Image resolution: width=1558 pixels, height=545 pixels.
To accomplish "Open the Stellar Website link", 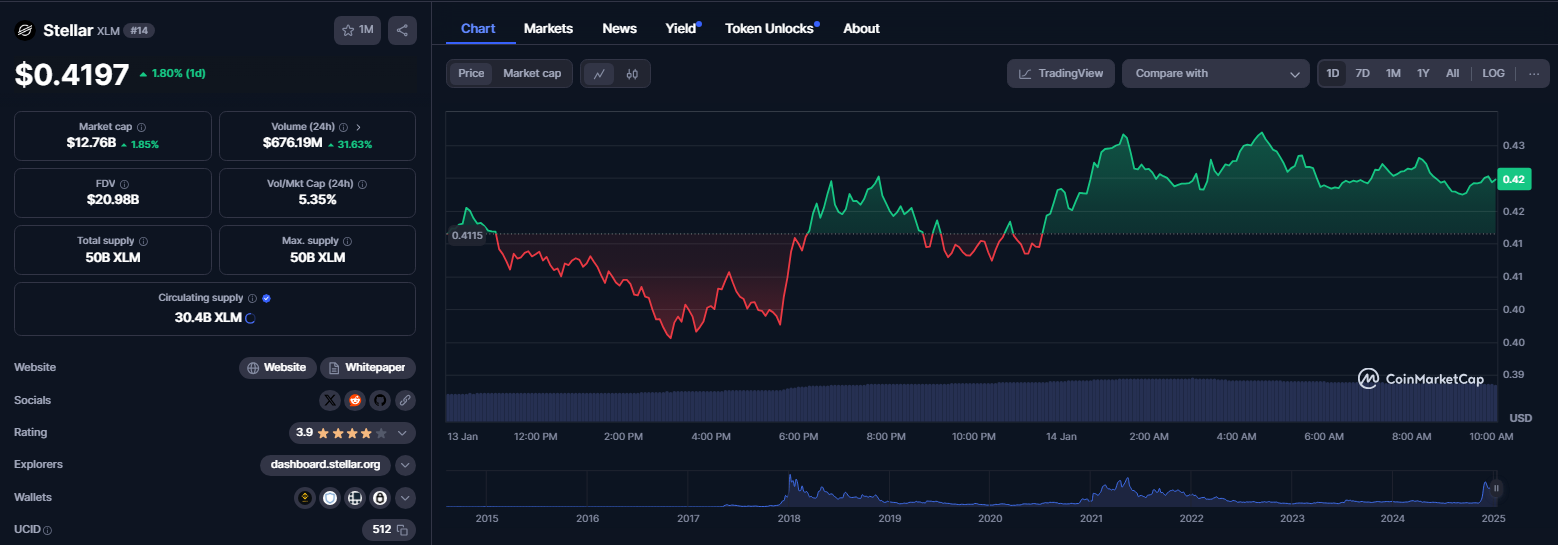I will point(278,368).
